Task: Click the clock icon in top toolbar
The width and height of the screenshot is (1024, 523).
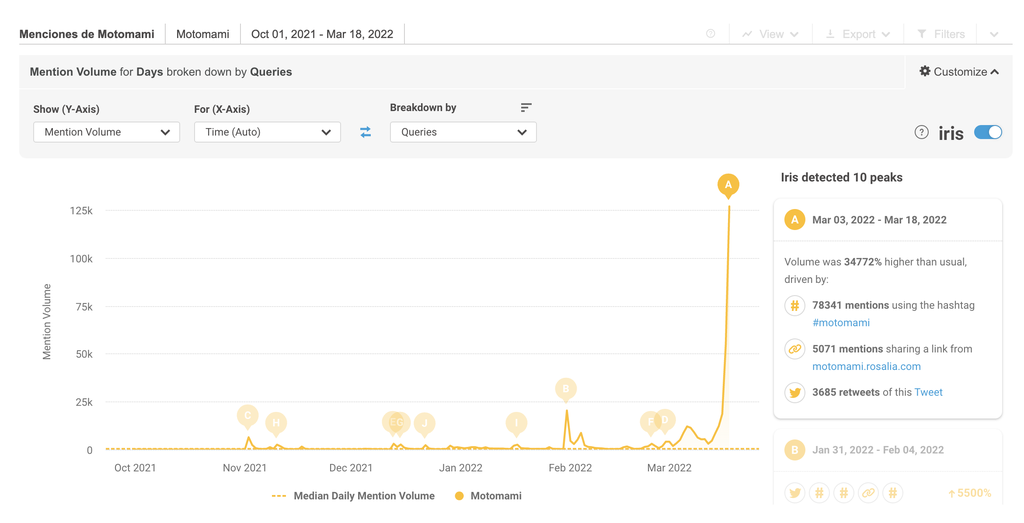Action: point(711,34)
